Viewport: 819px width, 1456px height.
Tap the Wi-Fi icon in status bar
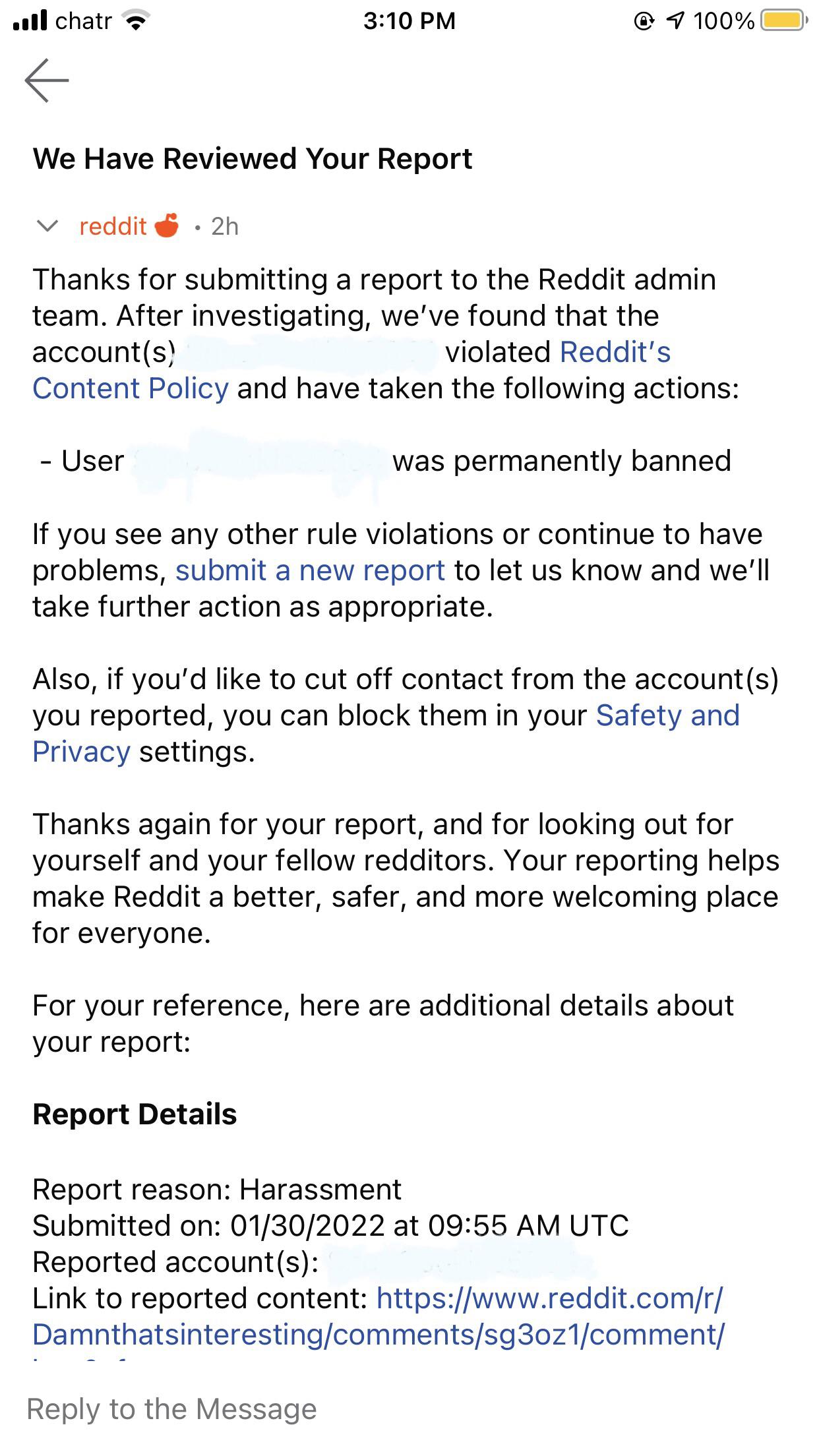pyautogui.click(x=136, y=21)
